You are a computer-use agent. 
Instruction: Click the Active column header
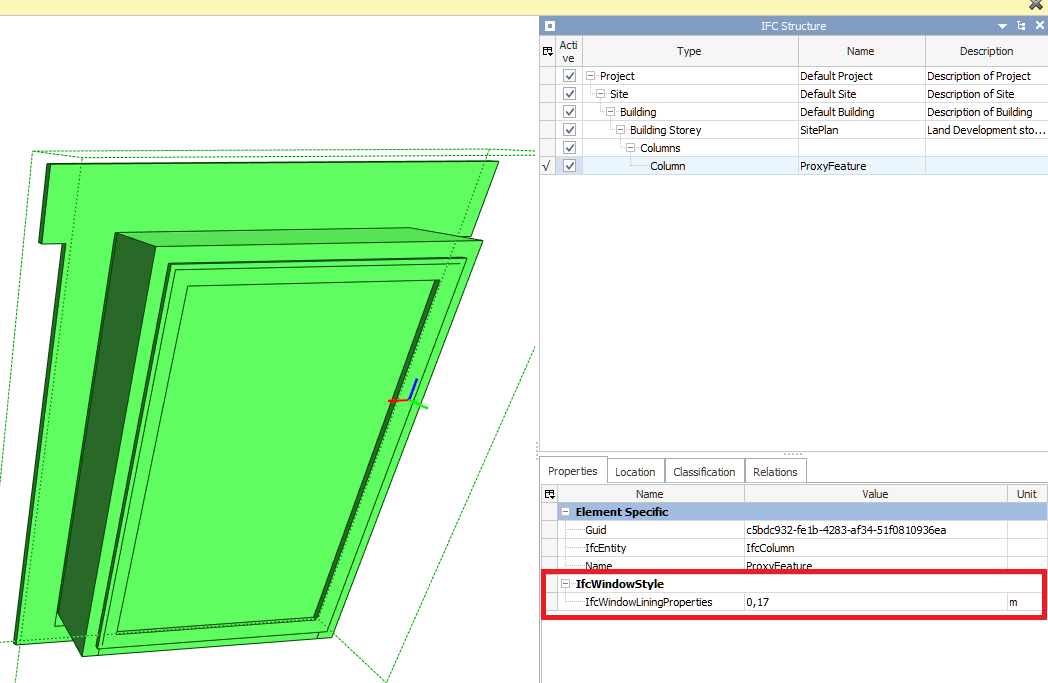pyautogui.click(x=569, y=51)
